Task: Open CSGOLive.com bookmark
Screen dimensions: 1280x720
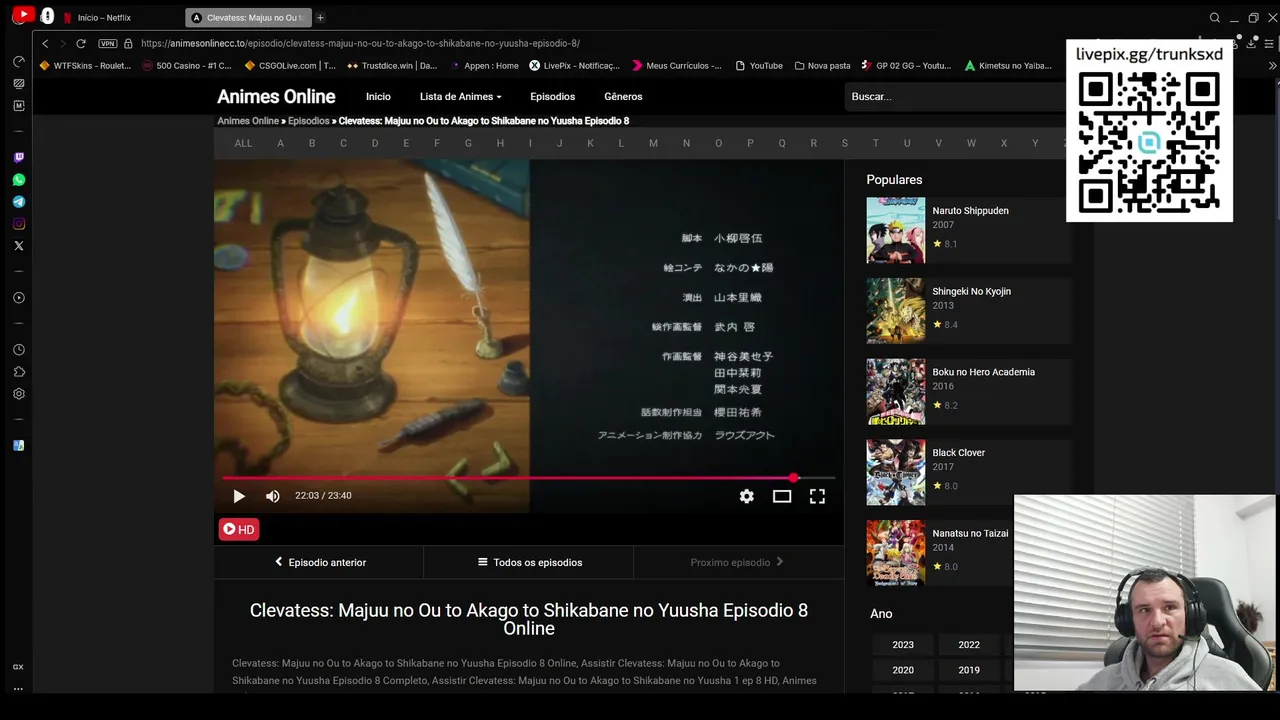Action: [x=290, y=65]
